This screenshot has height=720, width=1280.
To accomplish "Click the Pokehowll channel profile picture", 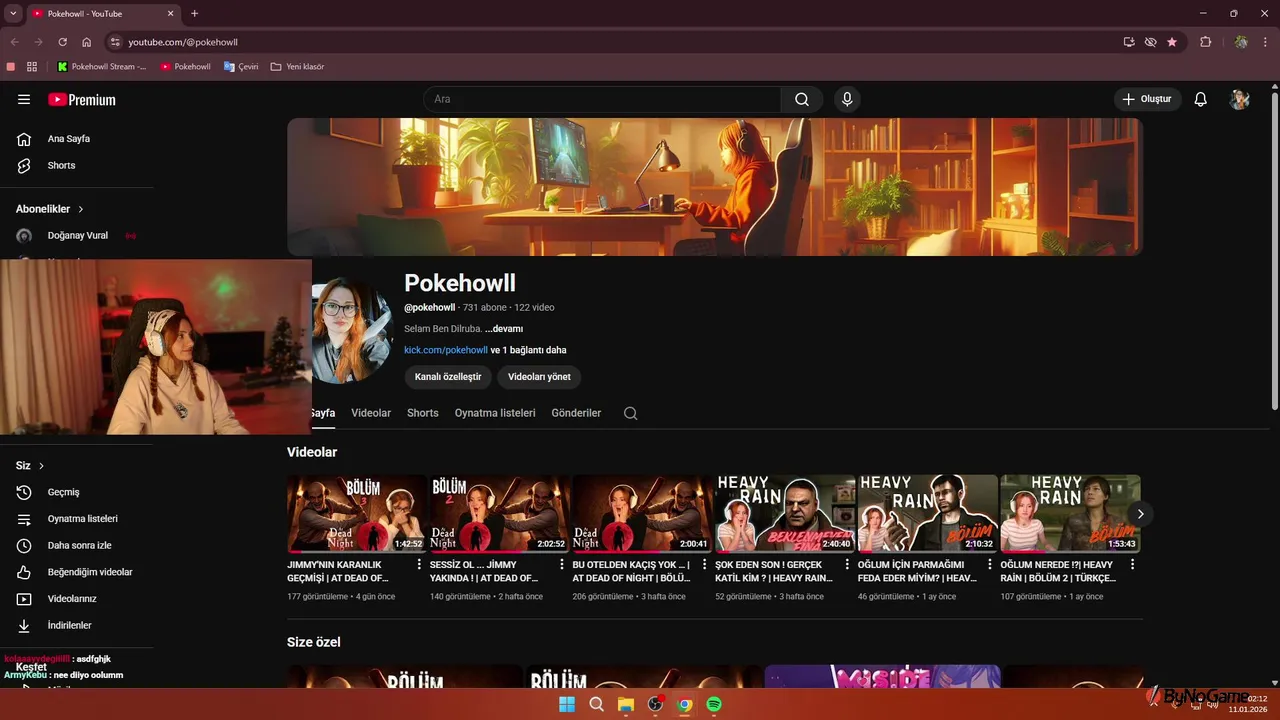I will click(x=352, y=331).
